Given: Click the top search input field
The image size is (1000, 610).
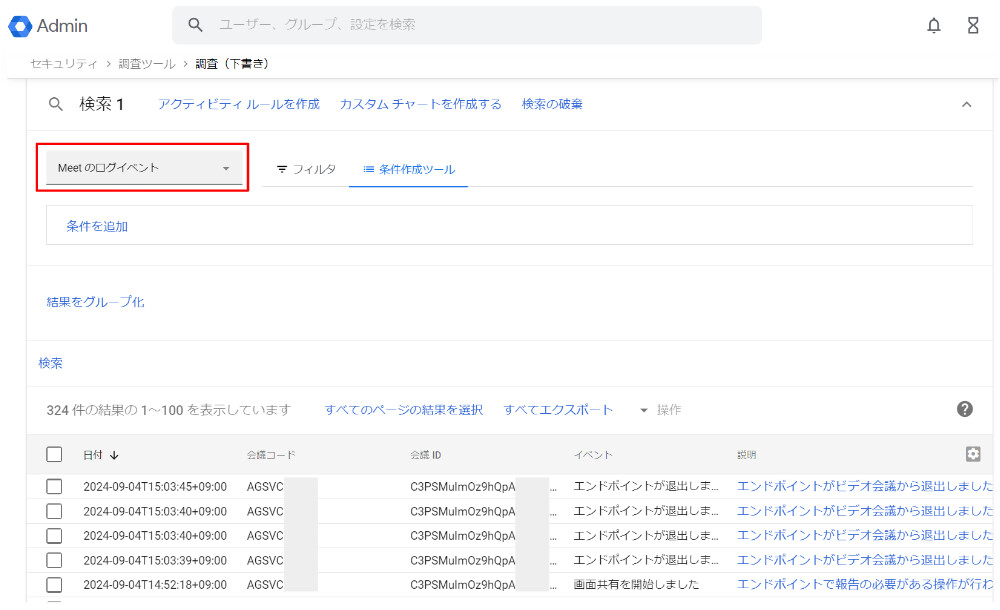Looking at the screenshot, I should pyautogui.click(x=480, y=25).
